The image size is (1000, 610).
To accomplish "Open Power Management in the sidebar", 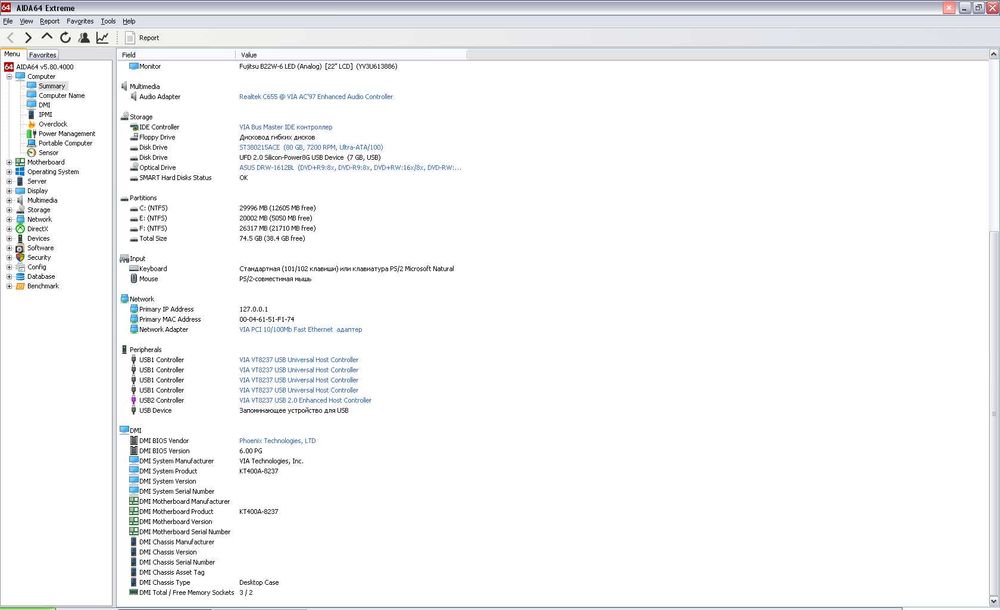I will 66,133.
